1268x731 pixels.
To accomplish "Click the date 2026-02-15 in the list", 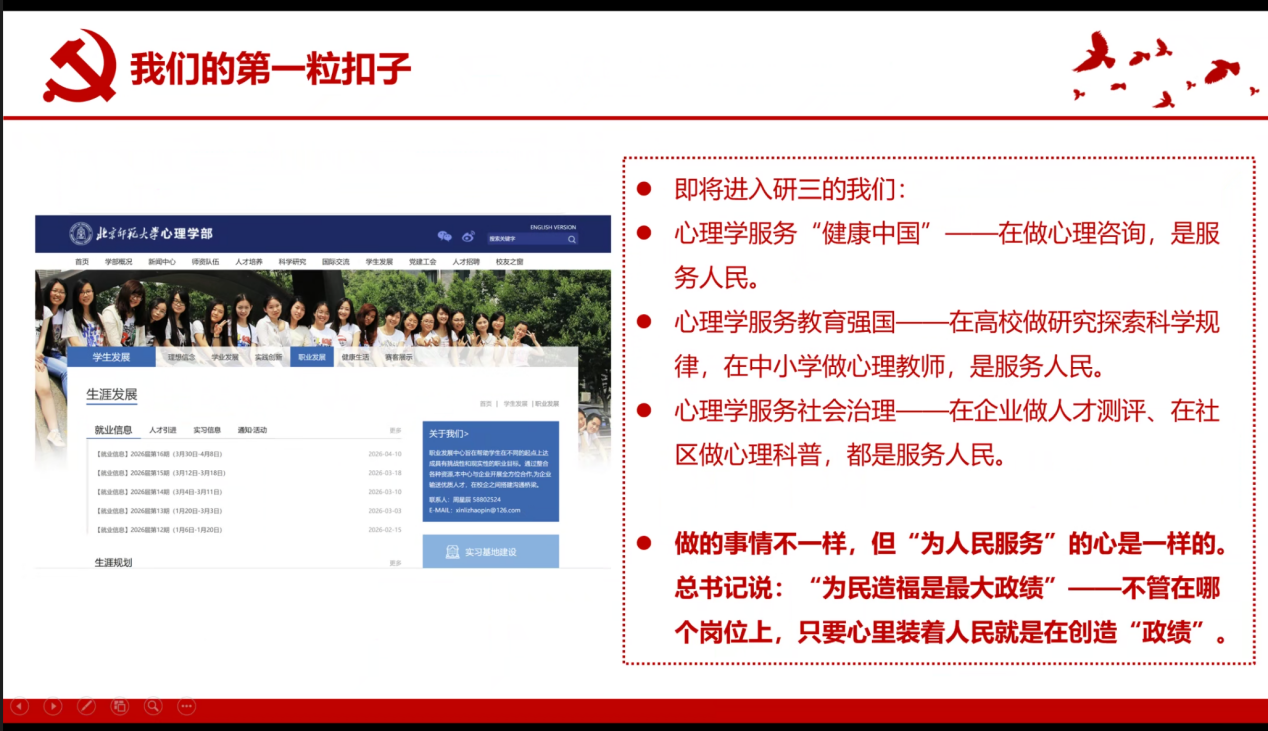I will [385, 529].
